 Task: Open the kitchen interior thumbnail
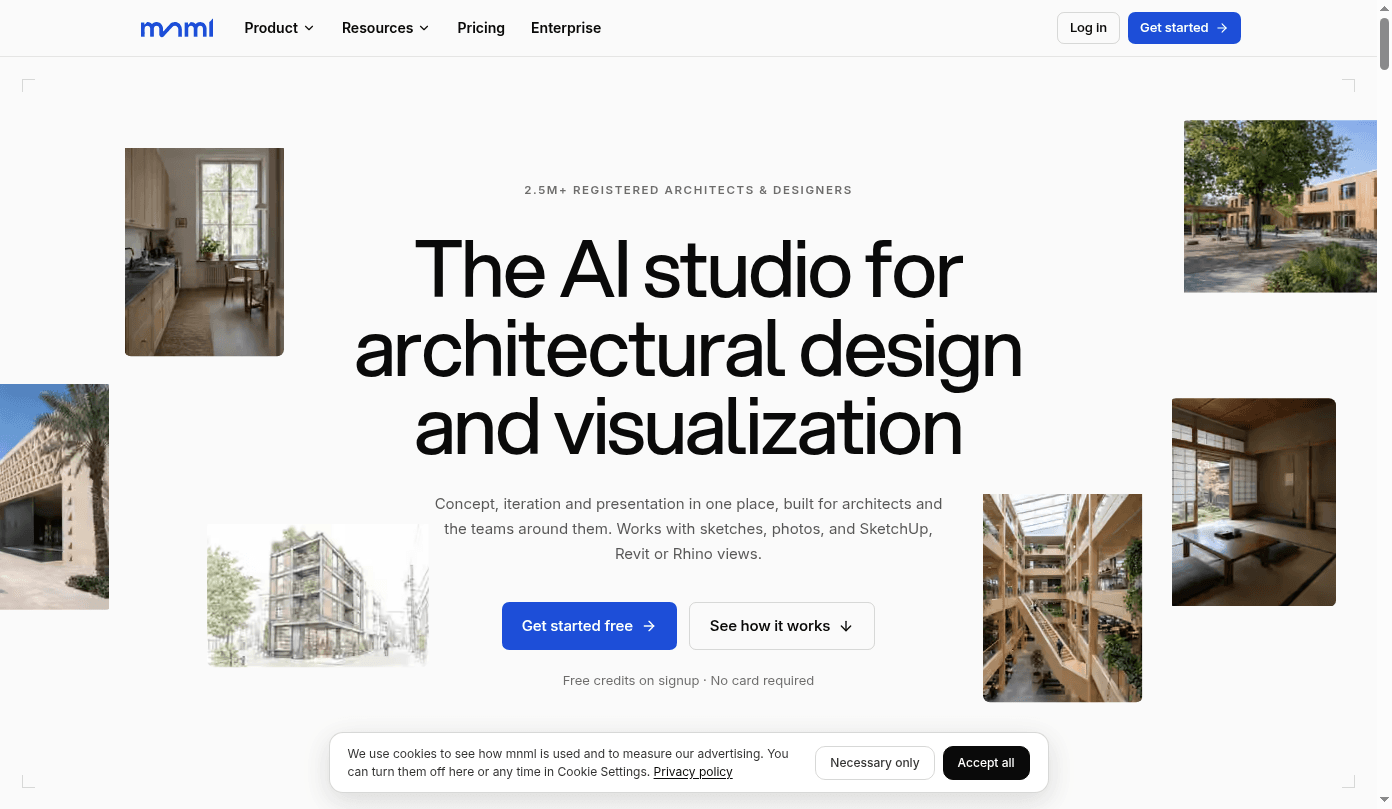coord(204,252)
